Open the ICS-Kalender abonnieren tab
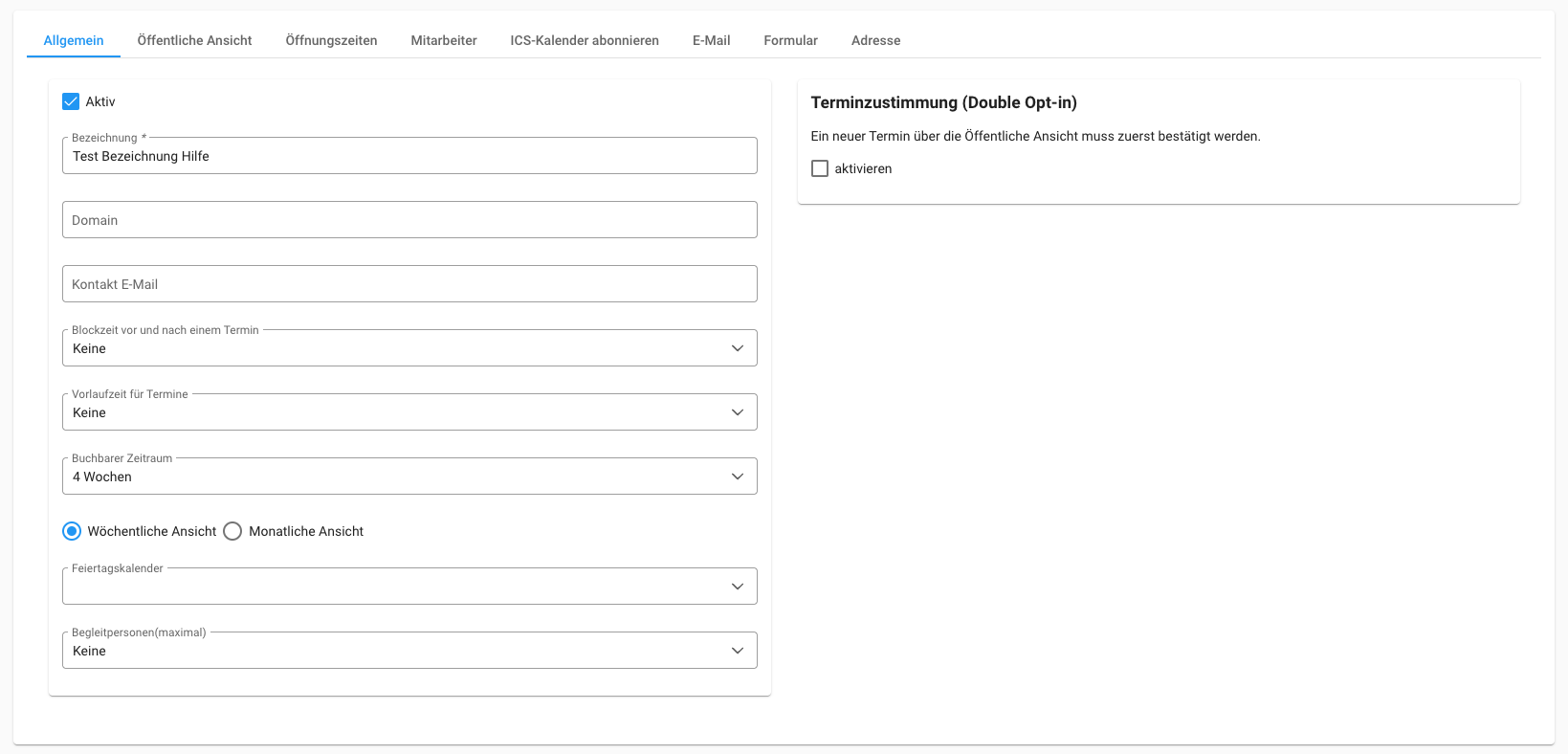Viewport: 1568px width, 754px height. (585, 40)
